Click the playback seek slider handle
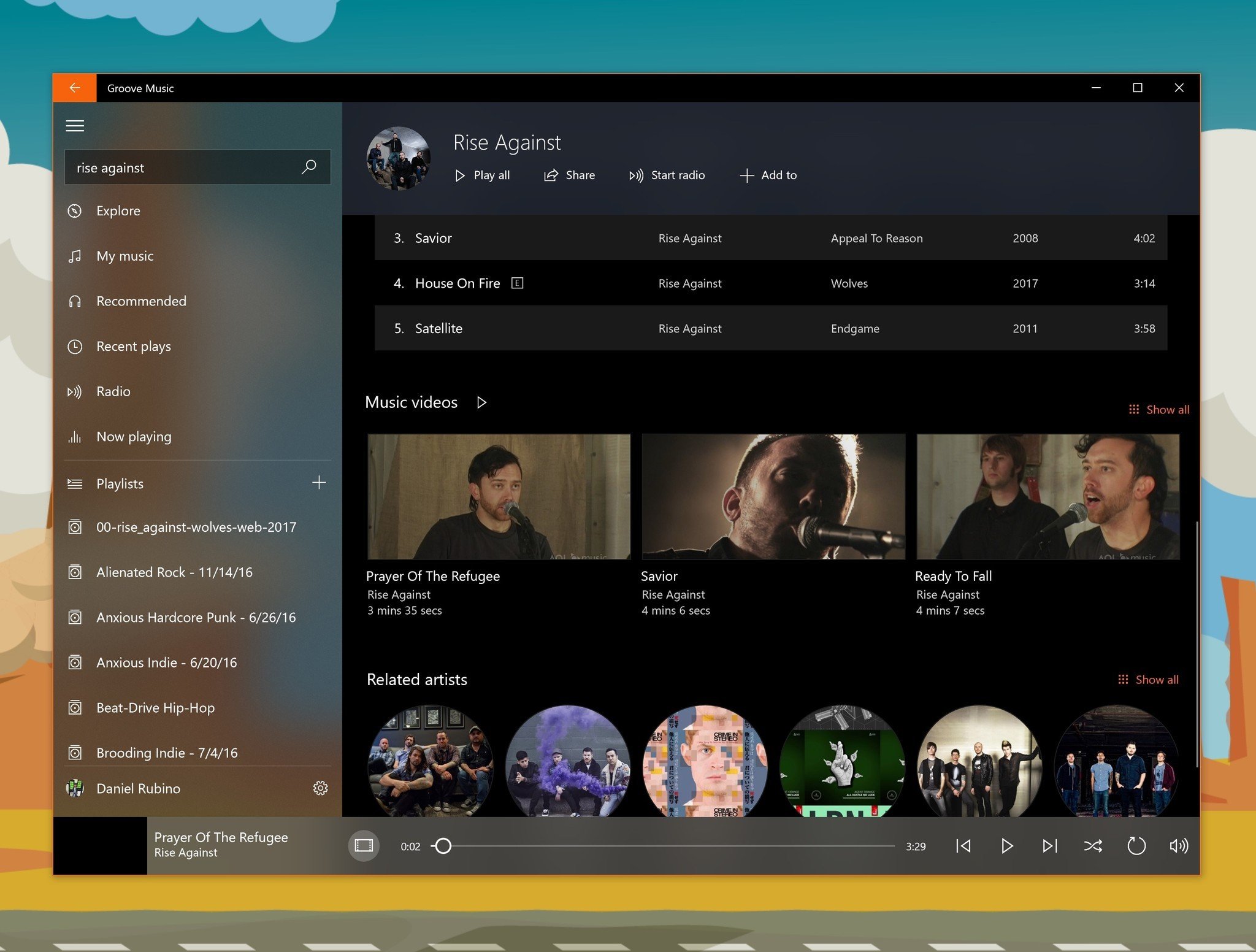Screen dimensions: 1256x952 pos(443,846)
